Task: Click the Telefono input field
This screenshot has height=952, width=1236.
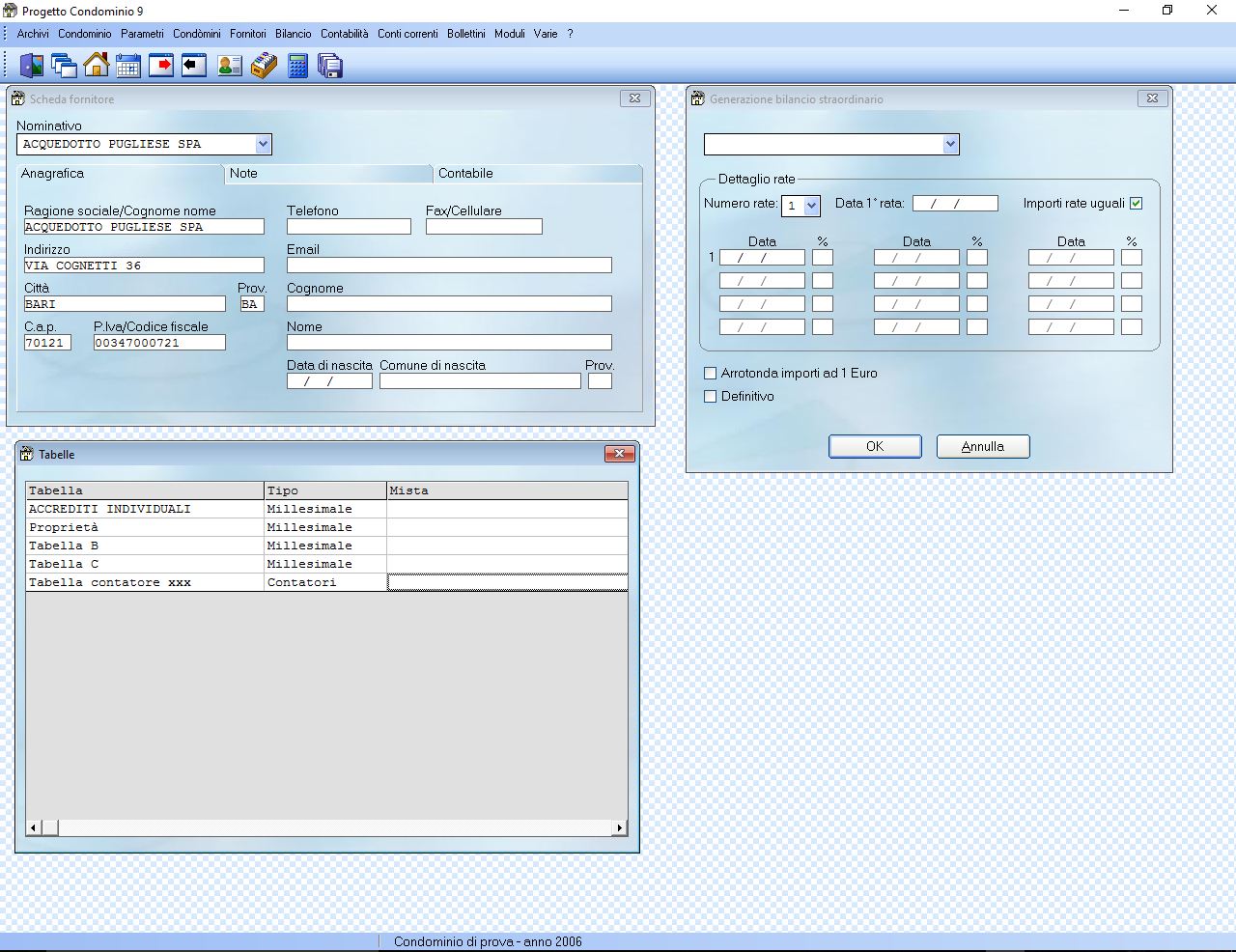Action: (349, 227)
